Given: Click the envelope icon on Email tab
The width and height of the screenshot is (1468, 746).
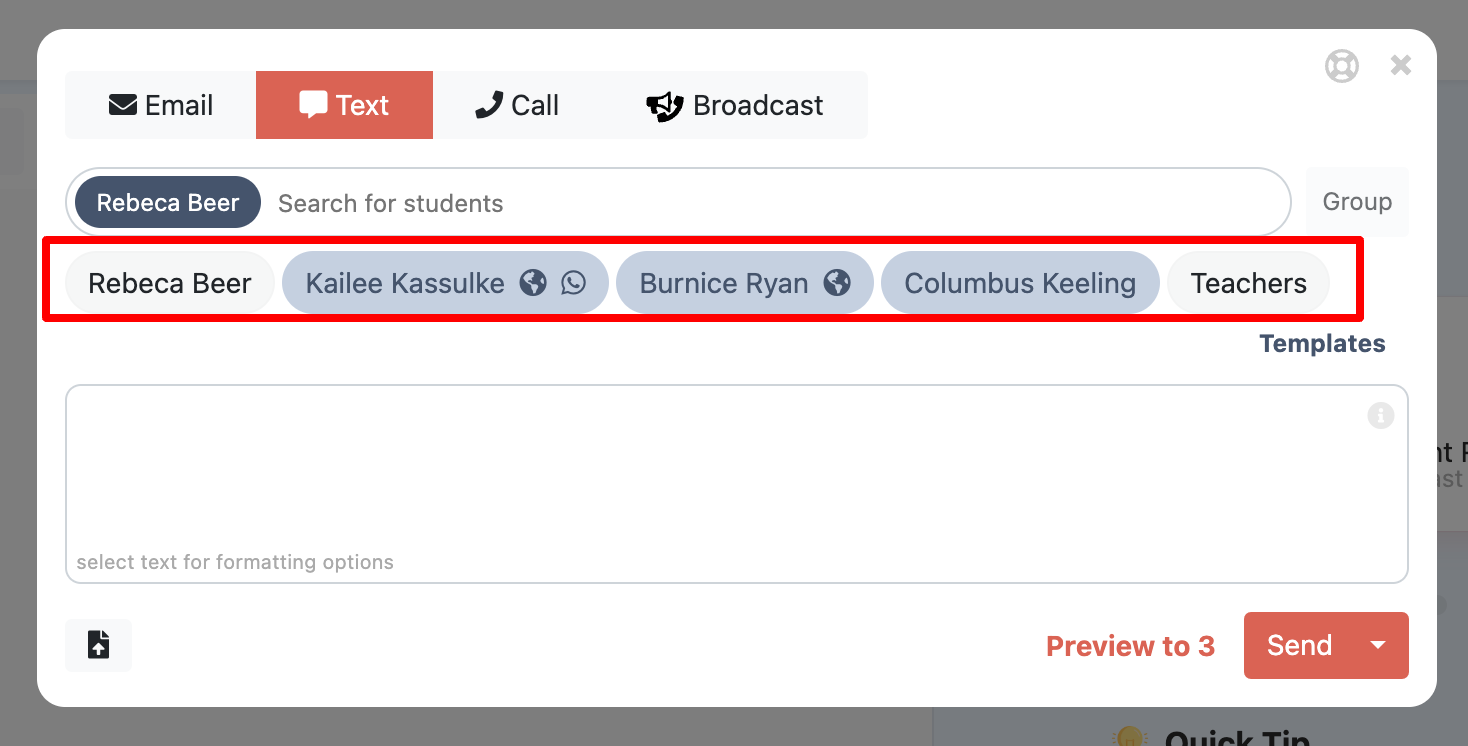Looking at the screenshot, I should (x=123, y=105).
